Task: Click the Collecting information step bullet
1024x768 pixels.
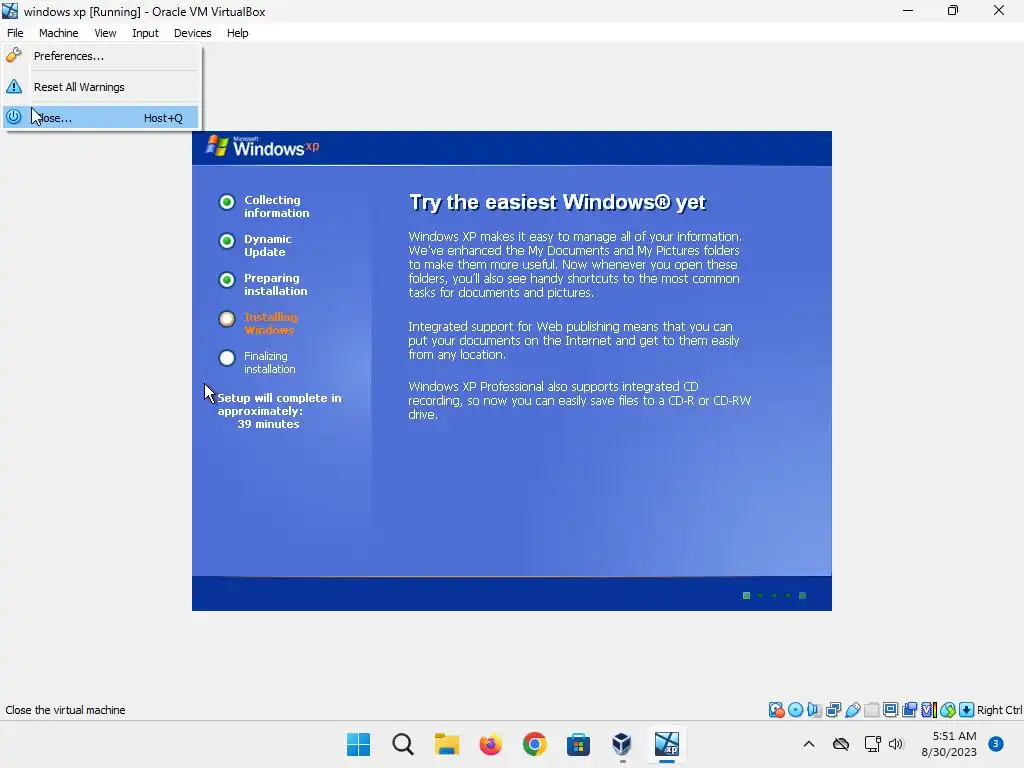Action: 227,202
